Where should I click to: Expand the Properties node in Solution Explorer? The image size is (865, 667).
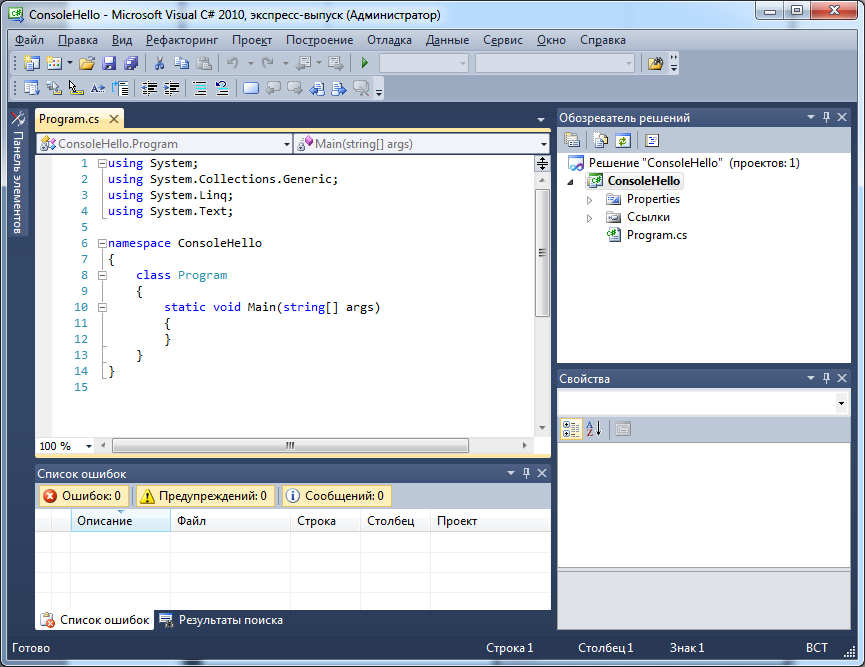coord(590,200)
